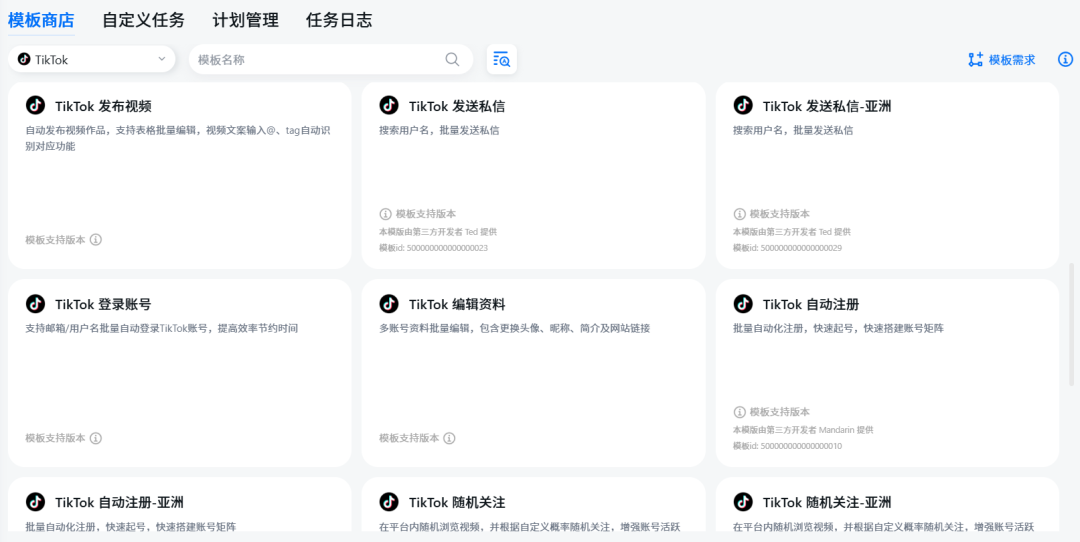Click the TikTok 随机关注 card logo icon
Image resolution: width=1080 pixels, height=542 pixels.
click(389, 501)
